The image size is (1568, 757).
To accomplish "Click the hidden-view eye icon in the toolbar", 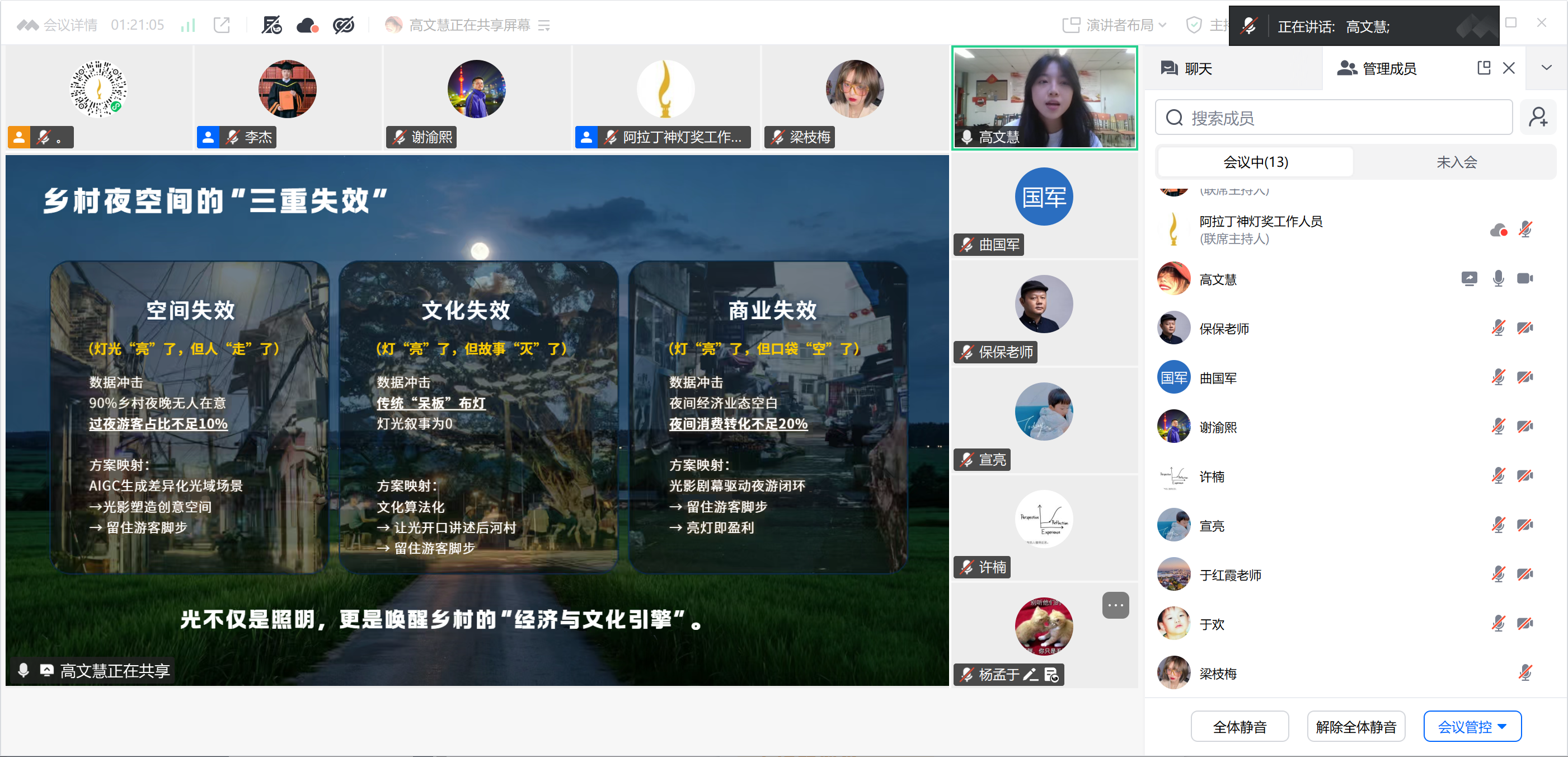I will 343,25.
